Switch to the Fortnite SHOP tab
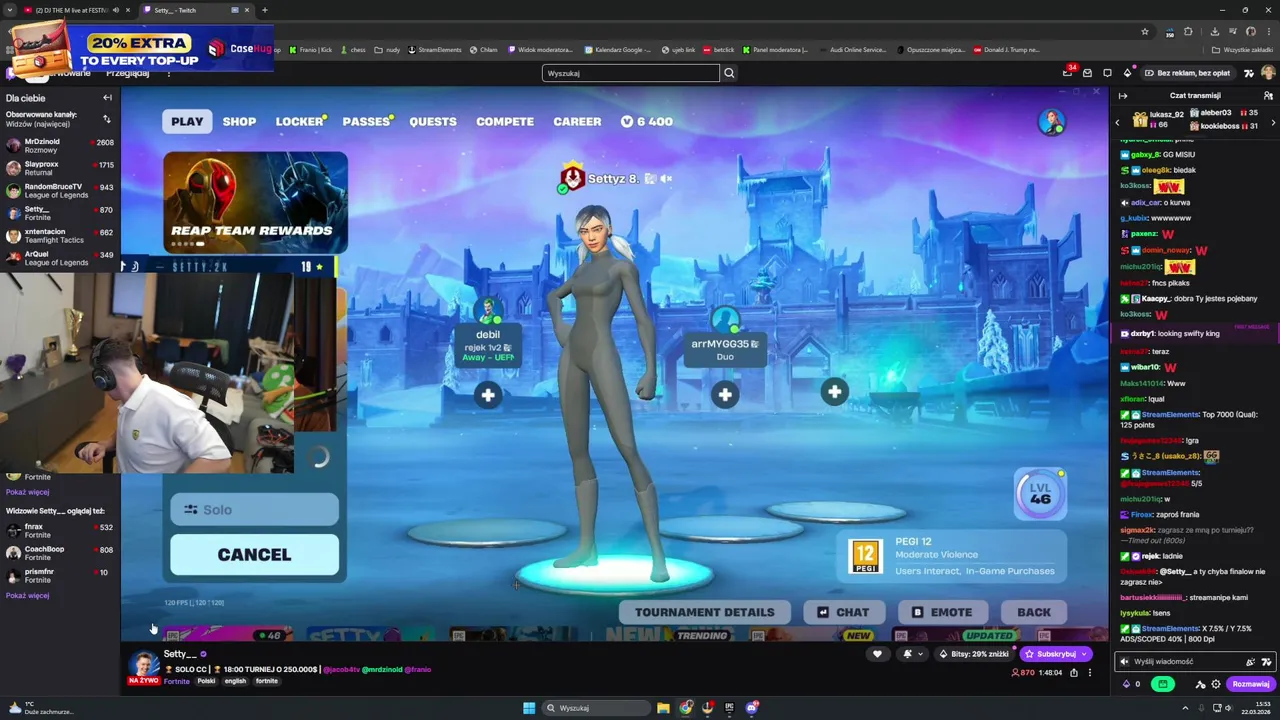 point(239,121)
